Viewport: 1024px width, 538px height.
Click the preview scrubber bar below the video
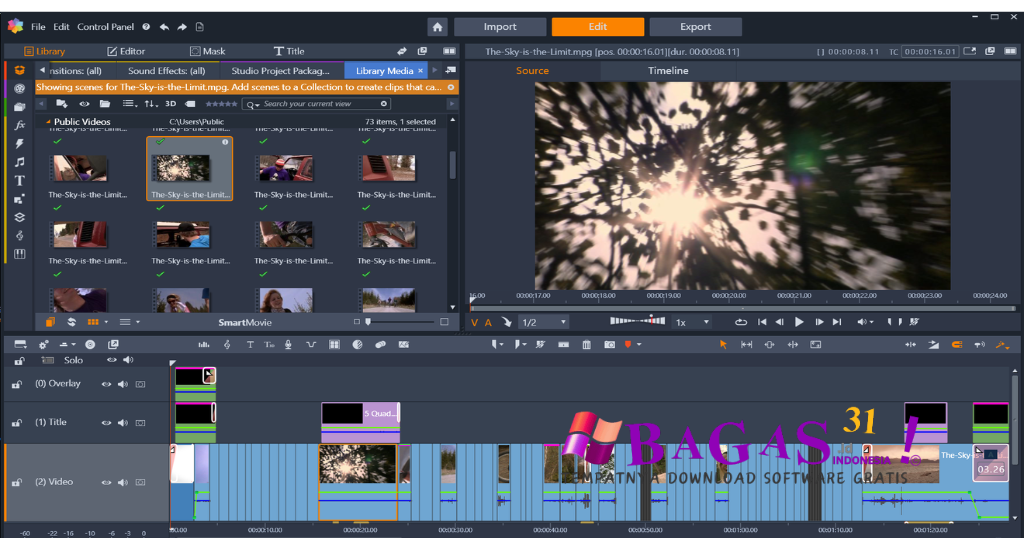tap(742, 308)
